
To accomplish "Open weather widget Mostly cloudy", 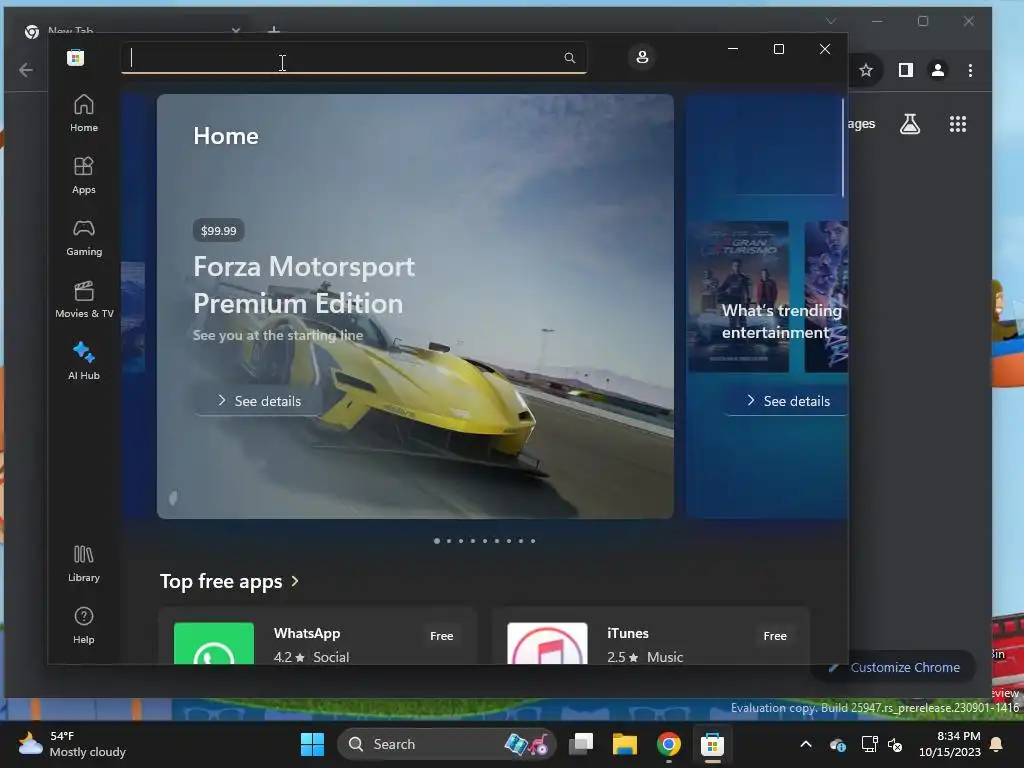I will (x=72, y=744).
